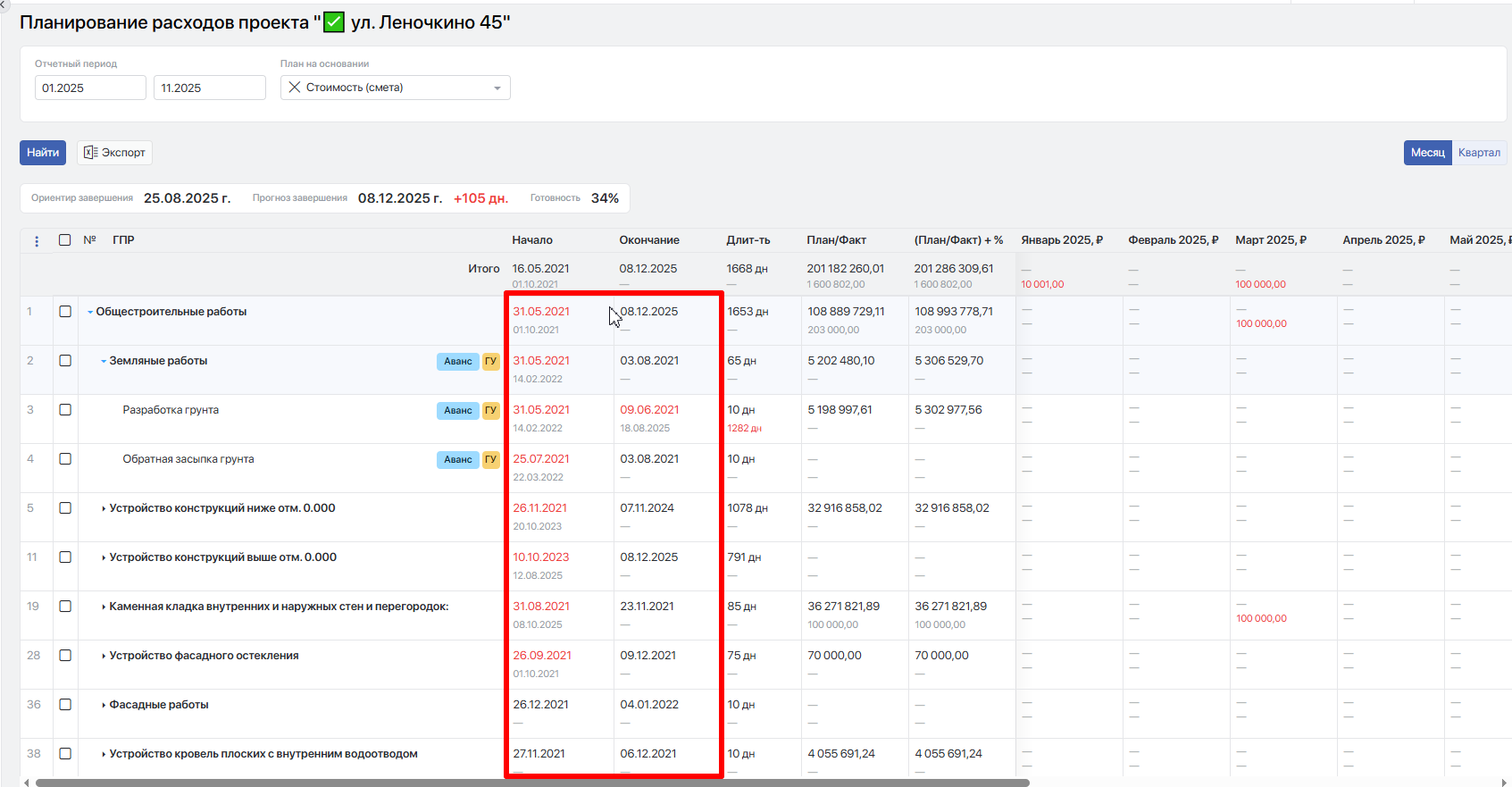Tick the checkbox for Фасадные работы row
Image resolution: width=1512 pixels, height=787 pixels.
coord(65,705)
